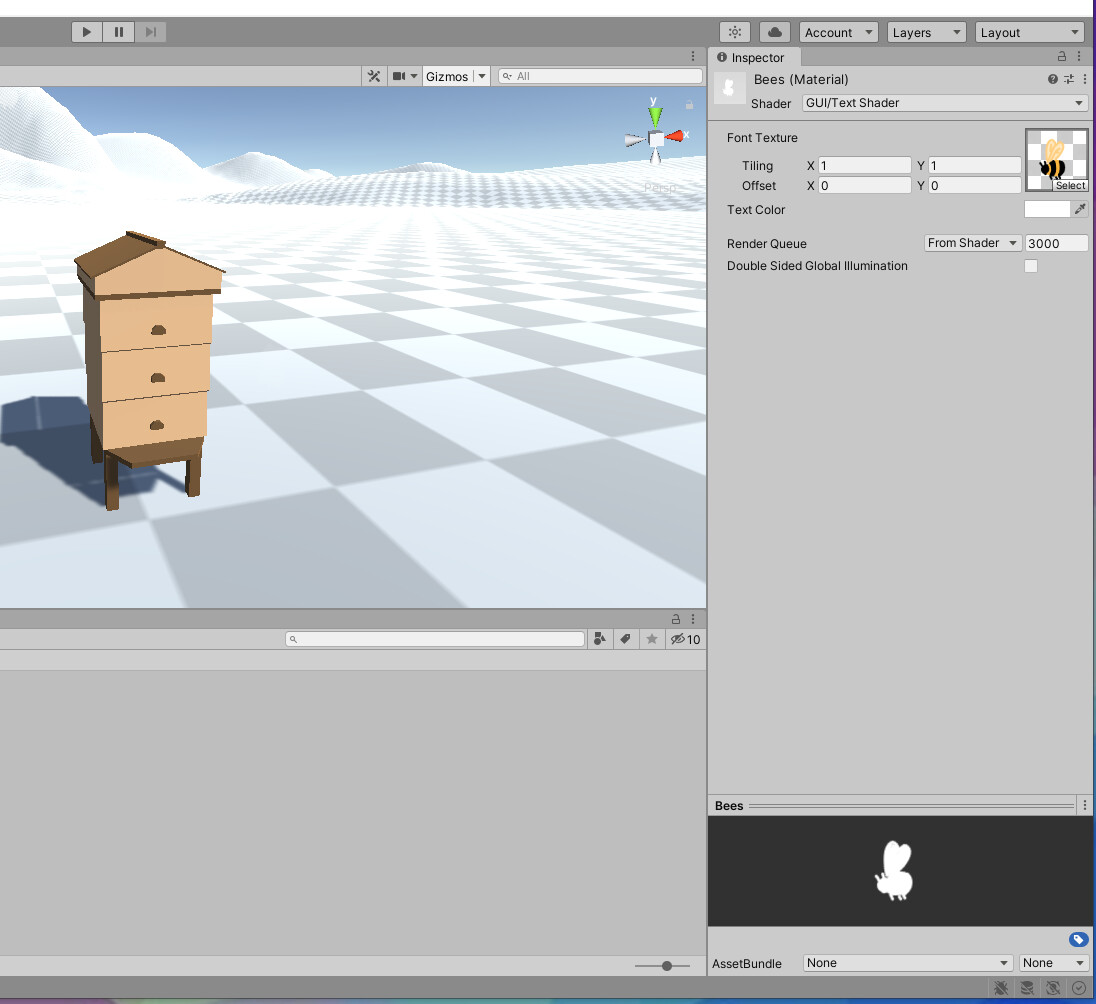
Task: Click the Tiling X input field
Action: 864,165
